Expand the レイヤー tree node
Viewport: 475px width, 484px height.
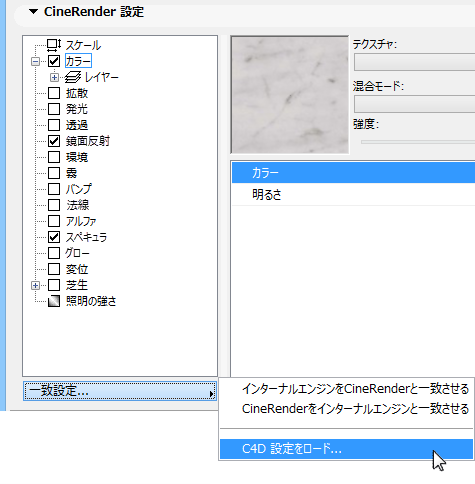(x=54, y=77)
